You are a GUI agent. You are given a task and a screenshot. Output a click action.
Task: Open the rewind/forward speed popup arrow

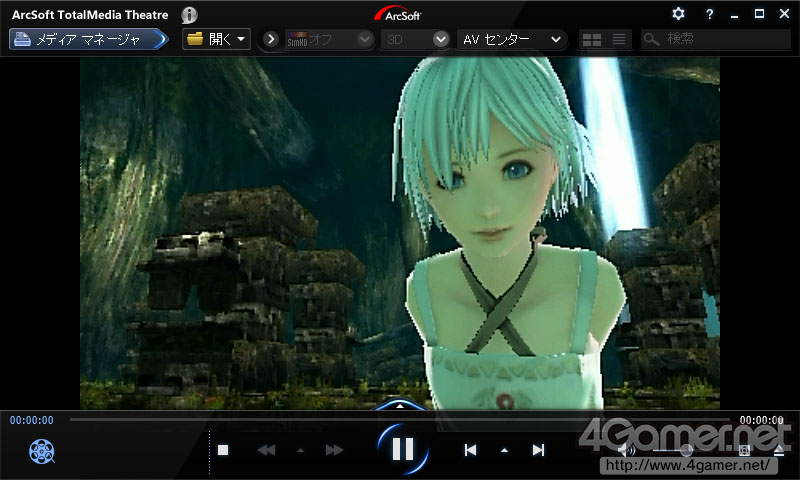pos(300,450)
